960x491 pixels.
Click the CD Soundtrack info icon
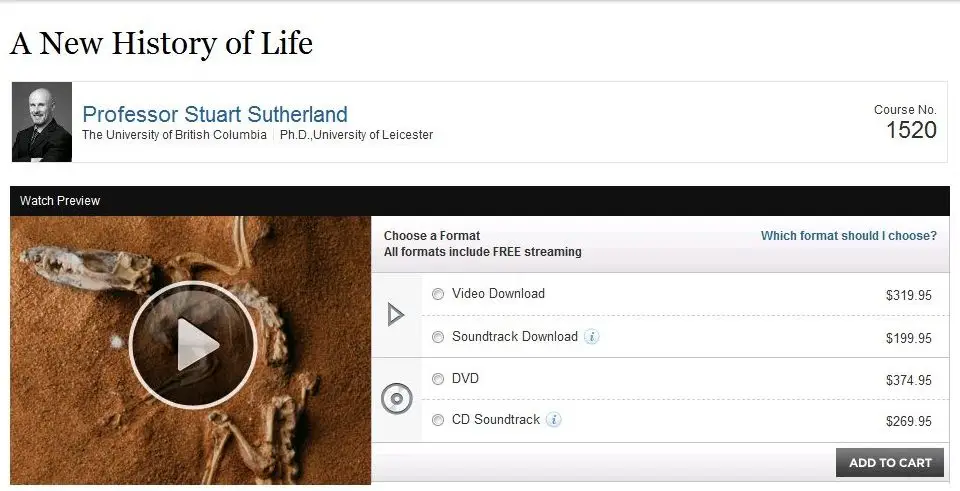[x=553, y=420]
